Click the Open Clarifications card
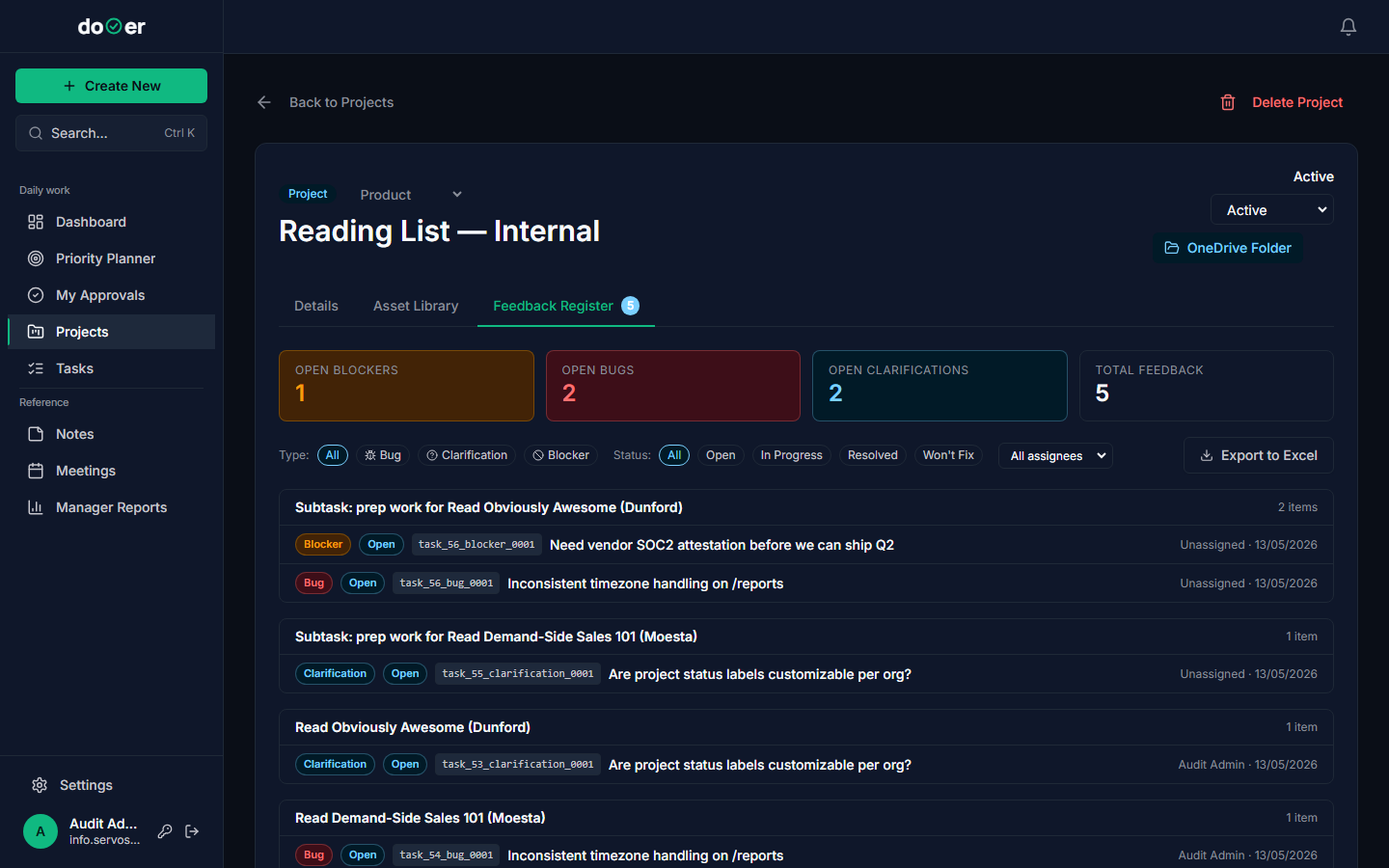Viewport: 1389px width, 868px height. [940, 386]
